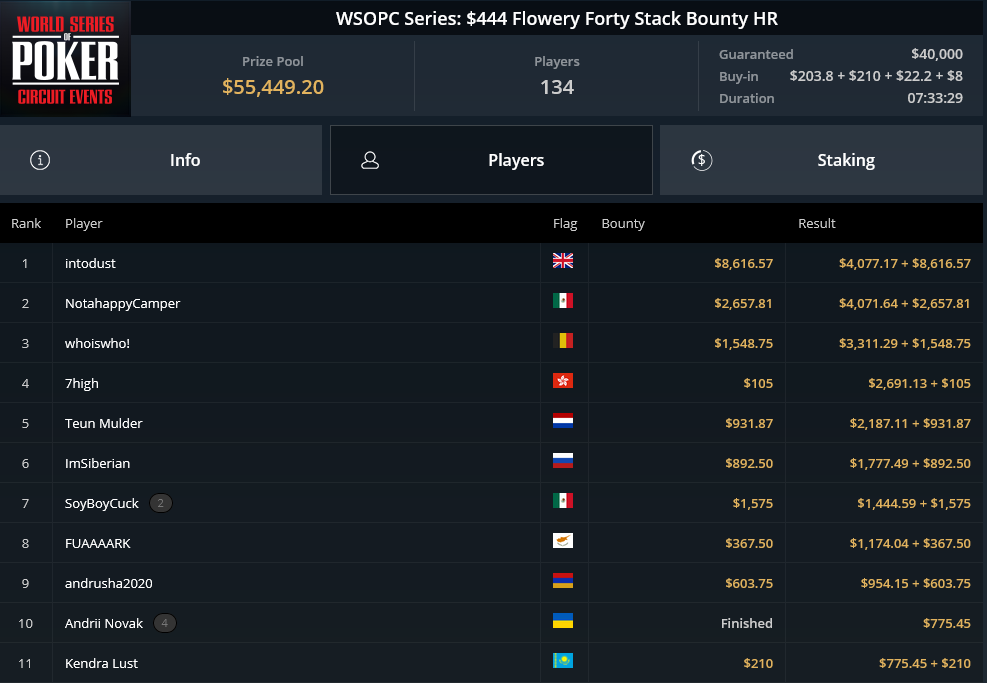Click the Ukraine flag for Andrii Novak

pos(563,621)
